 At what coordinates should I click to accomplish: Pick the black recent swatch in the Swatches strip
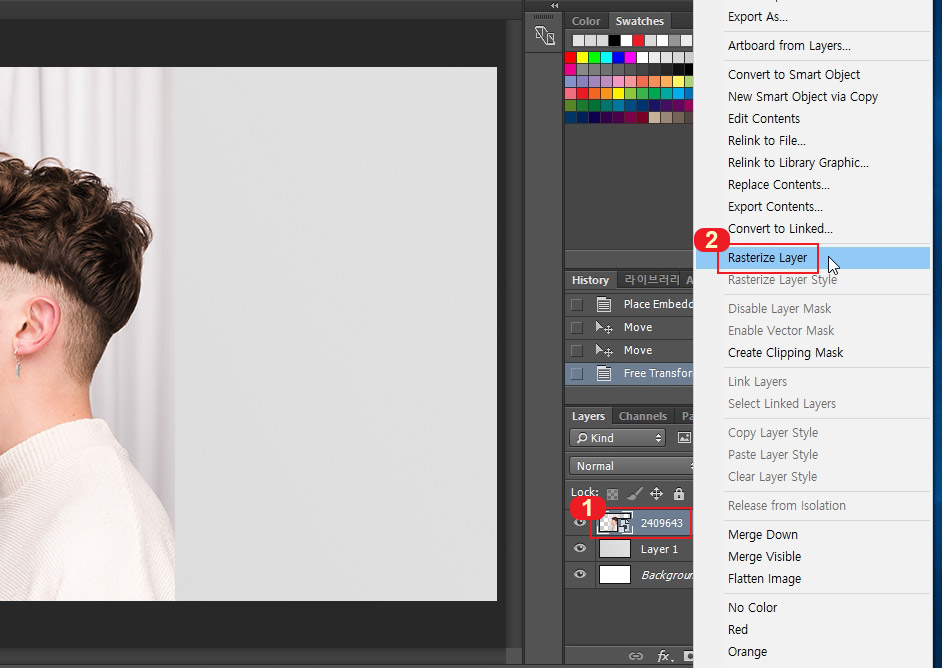pyautogui.click(x=614, y=40)
